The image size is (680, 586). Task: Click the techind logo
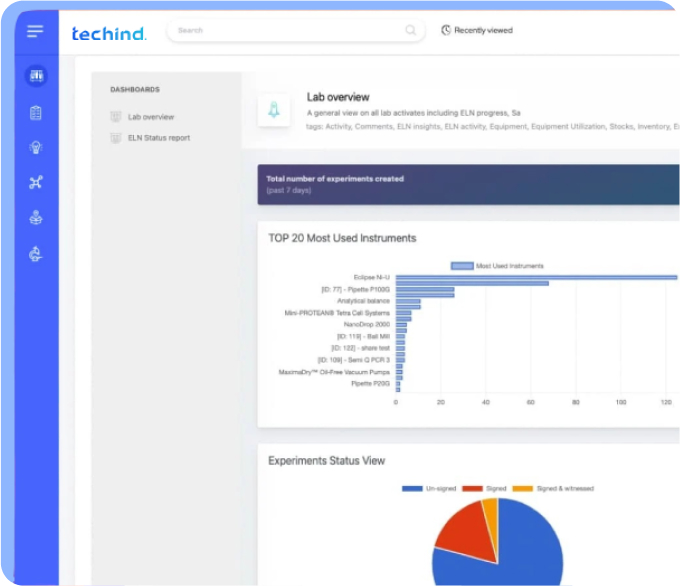[109, 33]
